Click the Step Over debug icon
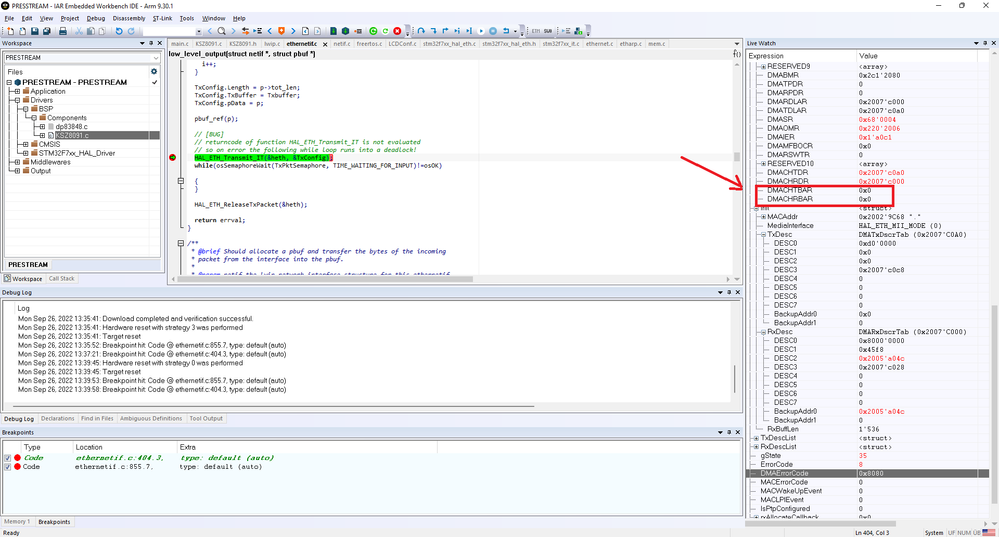This screenshot has width=999, height=537. (x=421, y=31)
